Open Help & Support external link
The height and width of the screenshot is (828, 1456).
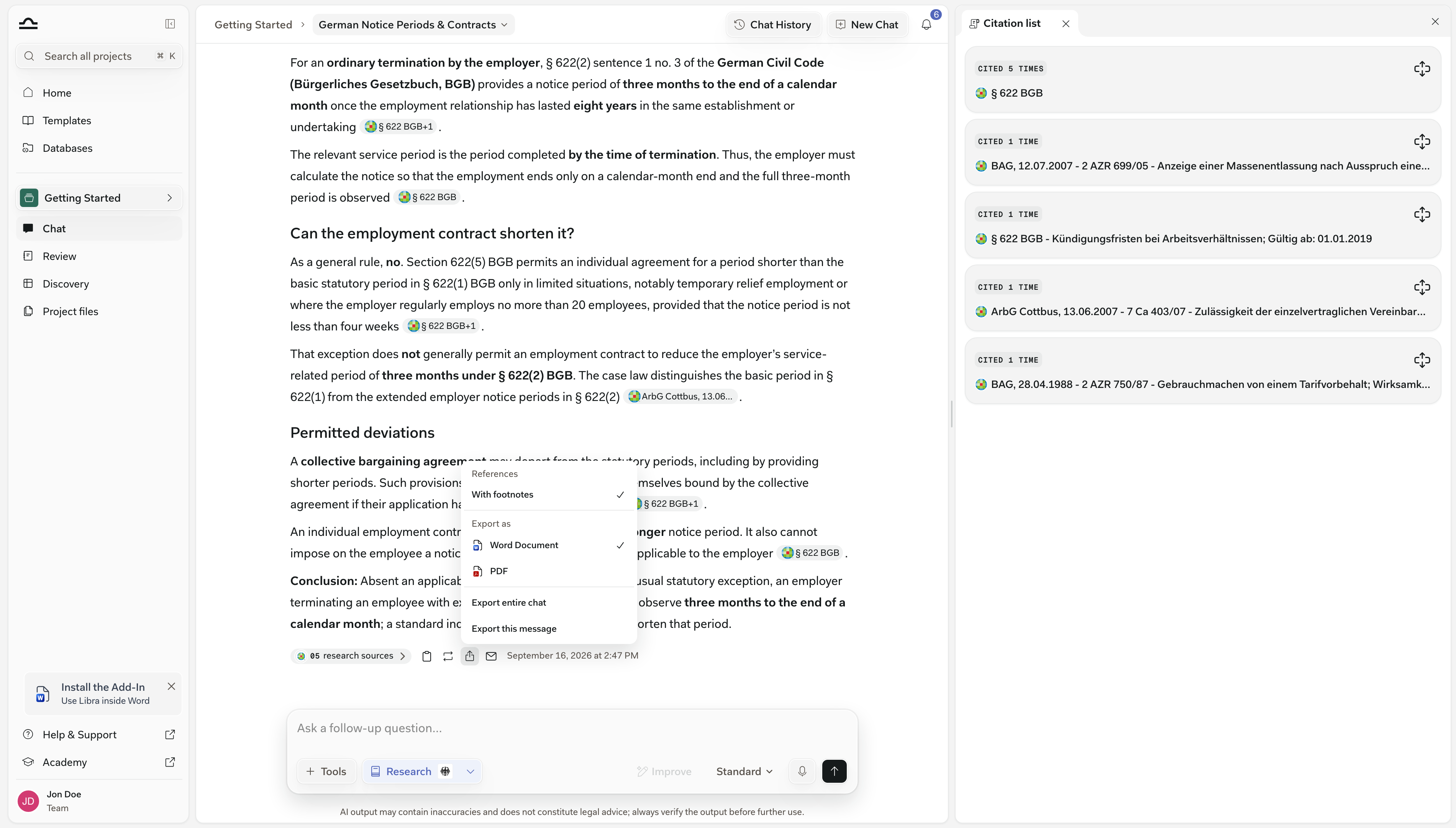pyautogui.click(x=170, y=734)
